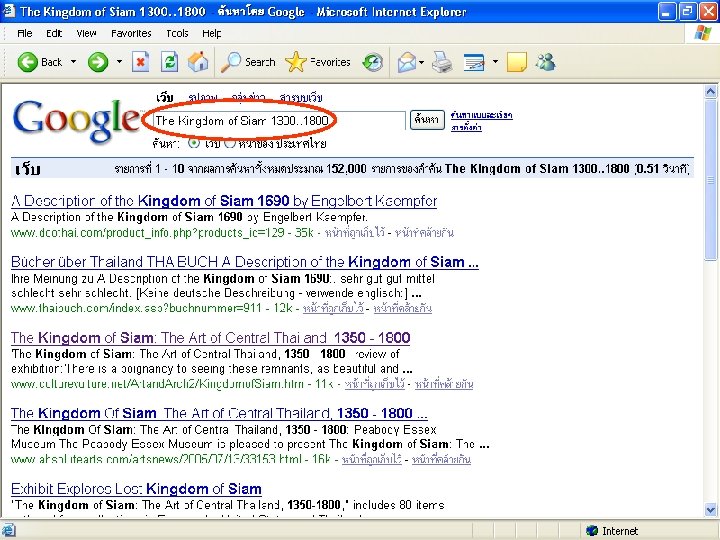Click the yellow note Discuss icon
The image size is (720, 540).
517,62
